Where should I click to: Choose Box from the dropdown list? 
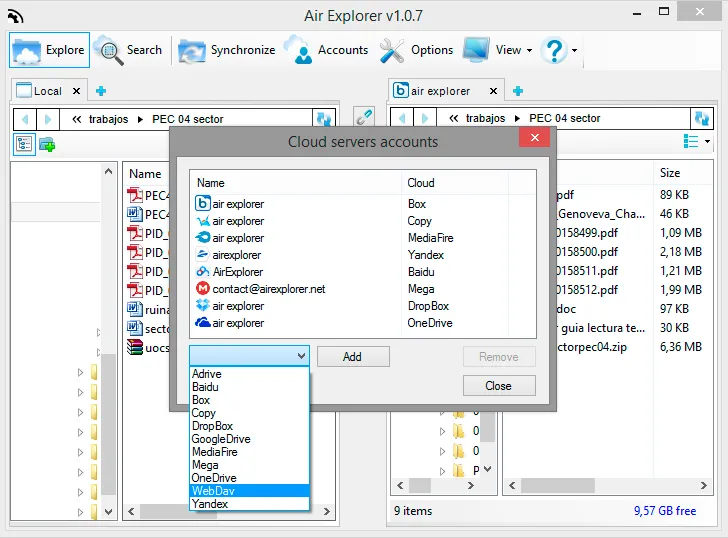249,400
